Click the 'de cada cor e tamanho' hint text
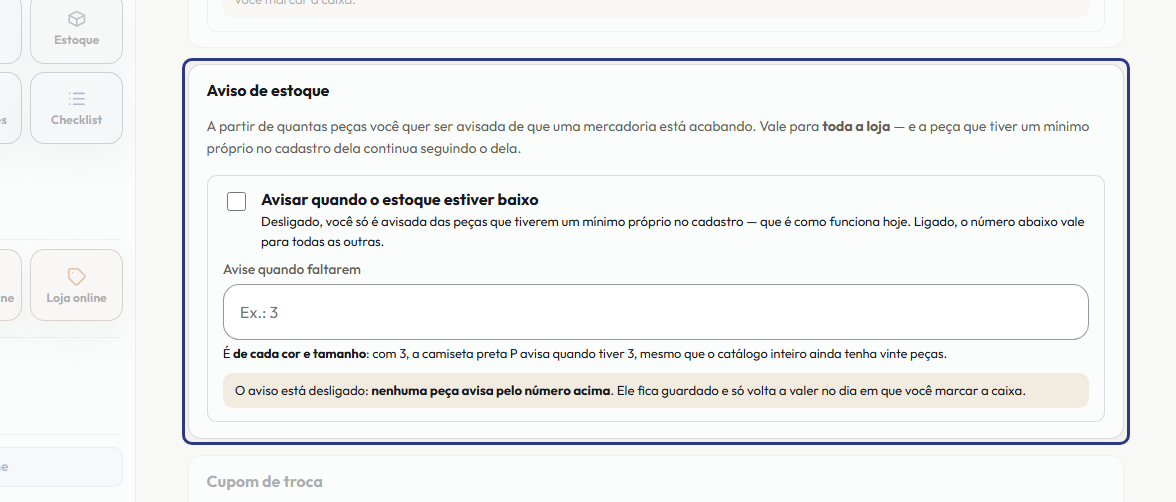 point(299,354)
